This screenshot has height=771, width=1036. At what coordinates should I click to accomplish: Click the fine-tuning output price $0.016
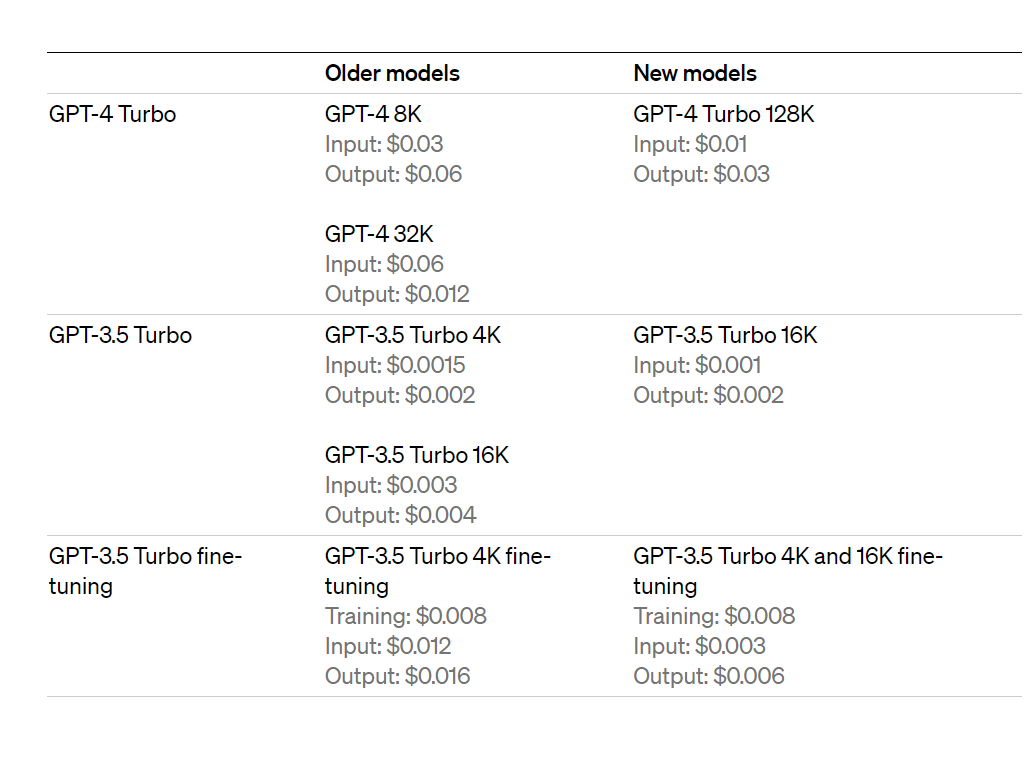click(x=397, y=676)
